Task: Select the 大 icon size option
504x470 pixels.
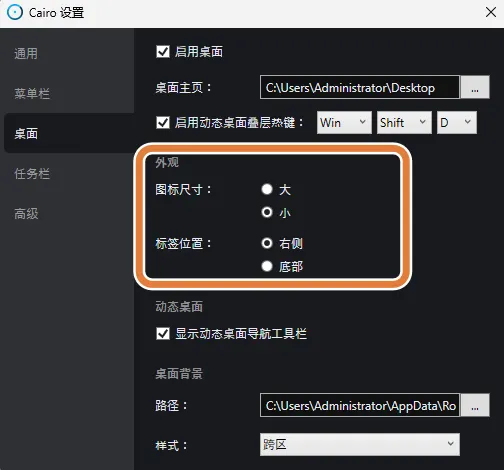Action: coord(267,189)
